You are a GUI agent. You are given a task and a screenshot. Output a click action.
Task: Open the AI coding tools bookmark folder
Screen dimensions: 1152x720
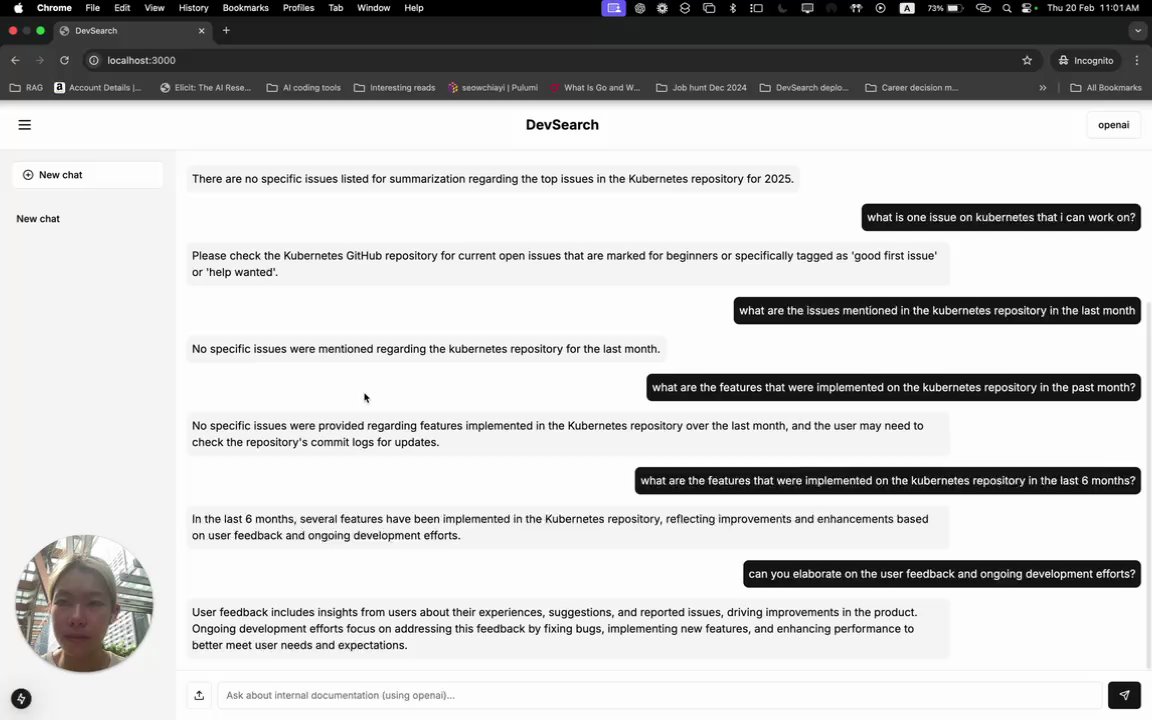[303, 87]
